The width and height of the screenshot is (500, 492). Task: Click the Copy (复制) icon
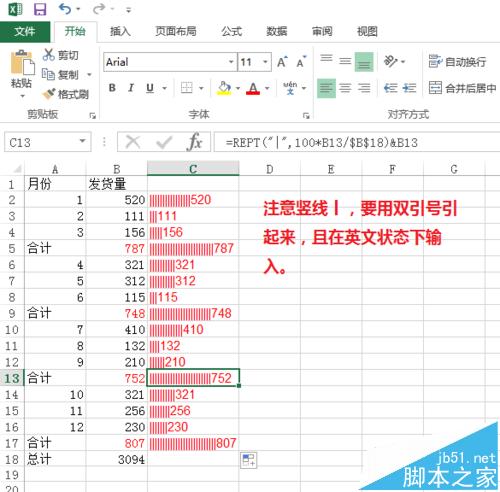click(x=48, y=74)
